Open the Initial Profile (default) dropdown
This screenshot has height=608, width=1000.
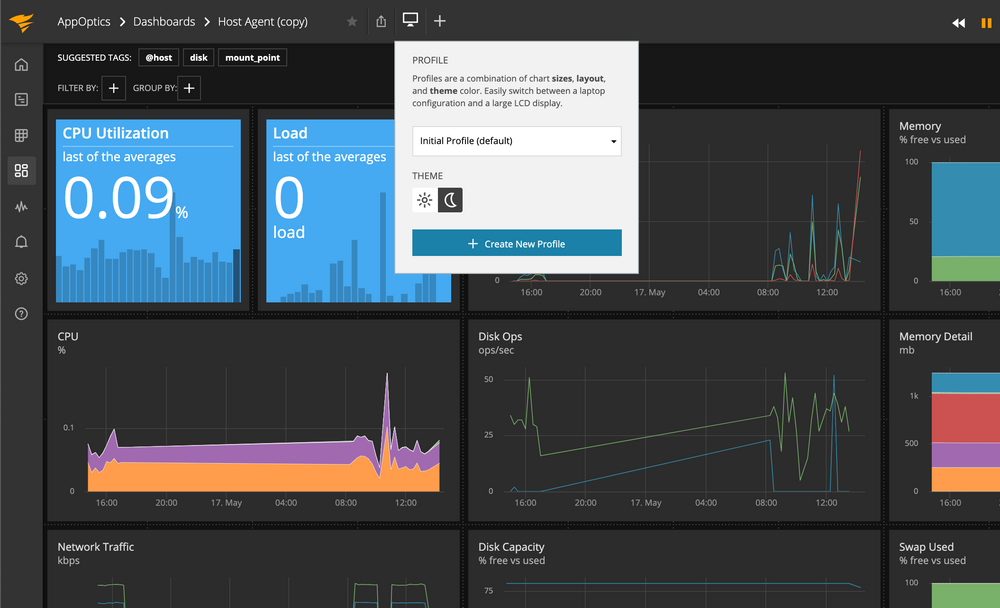516,141
